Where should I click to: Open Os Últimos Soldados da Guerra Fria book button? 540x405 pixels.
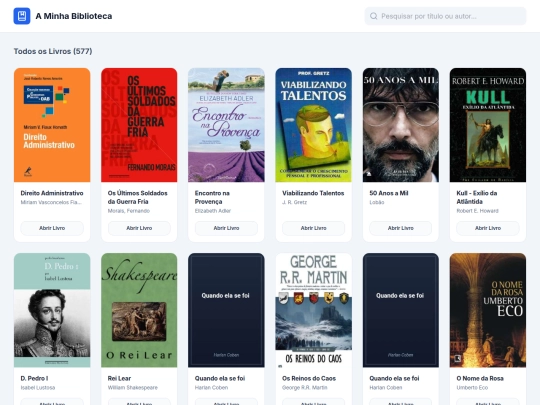coord(139,228)
